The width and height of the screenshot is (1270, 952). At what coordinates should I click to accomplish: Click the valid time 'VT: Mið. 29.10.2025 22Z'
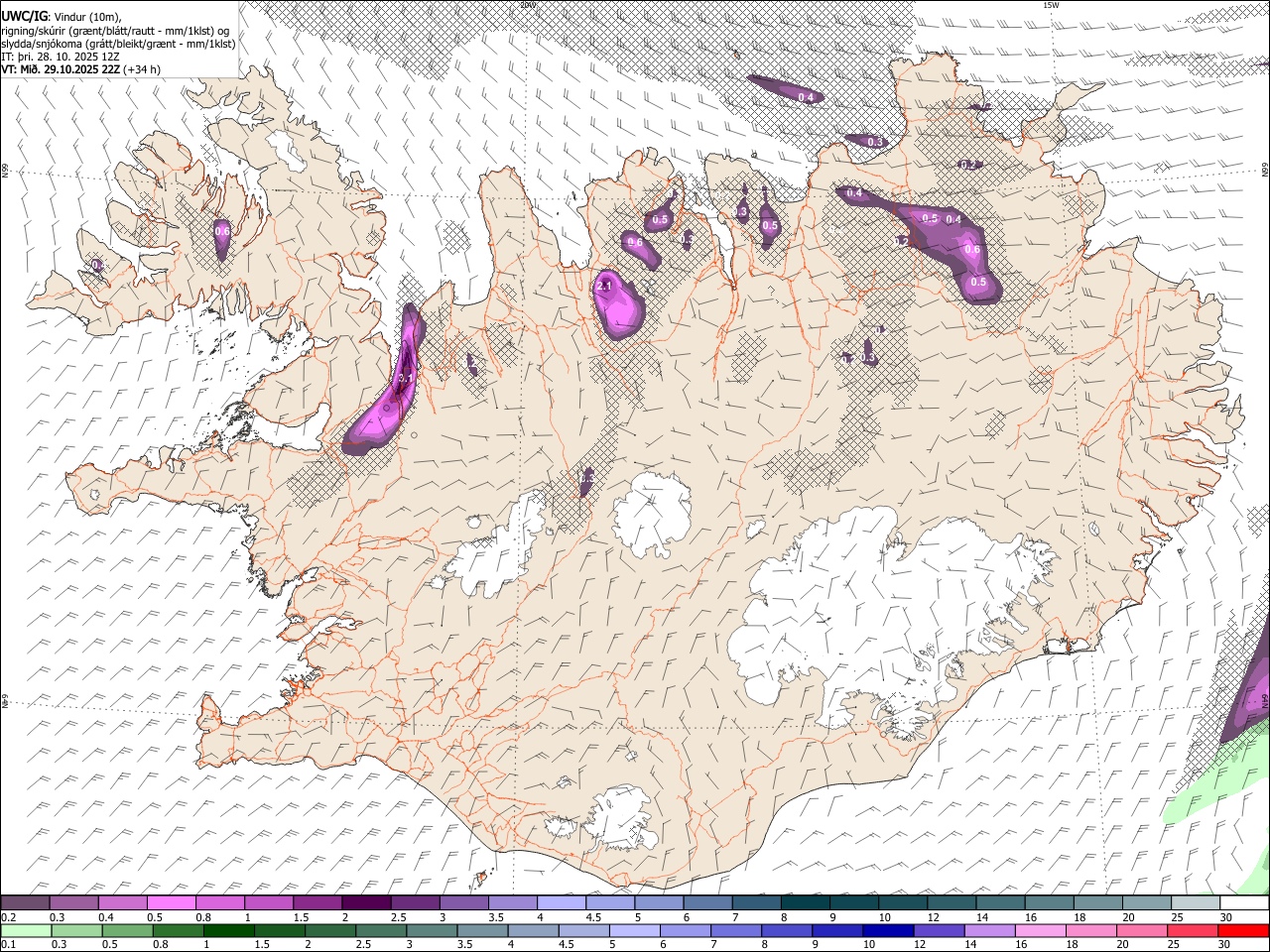[x=62, y=69]
